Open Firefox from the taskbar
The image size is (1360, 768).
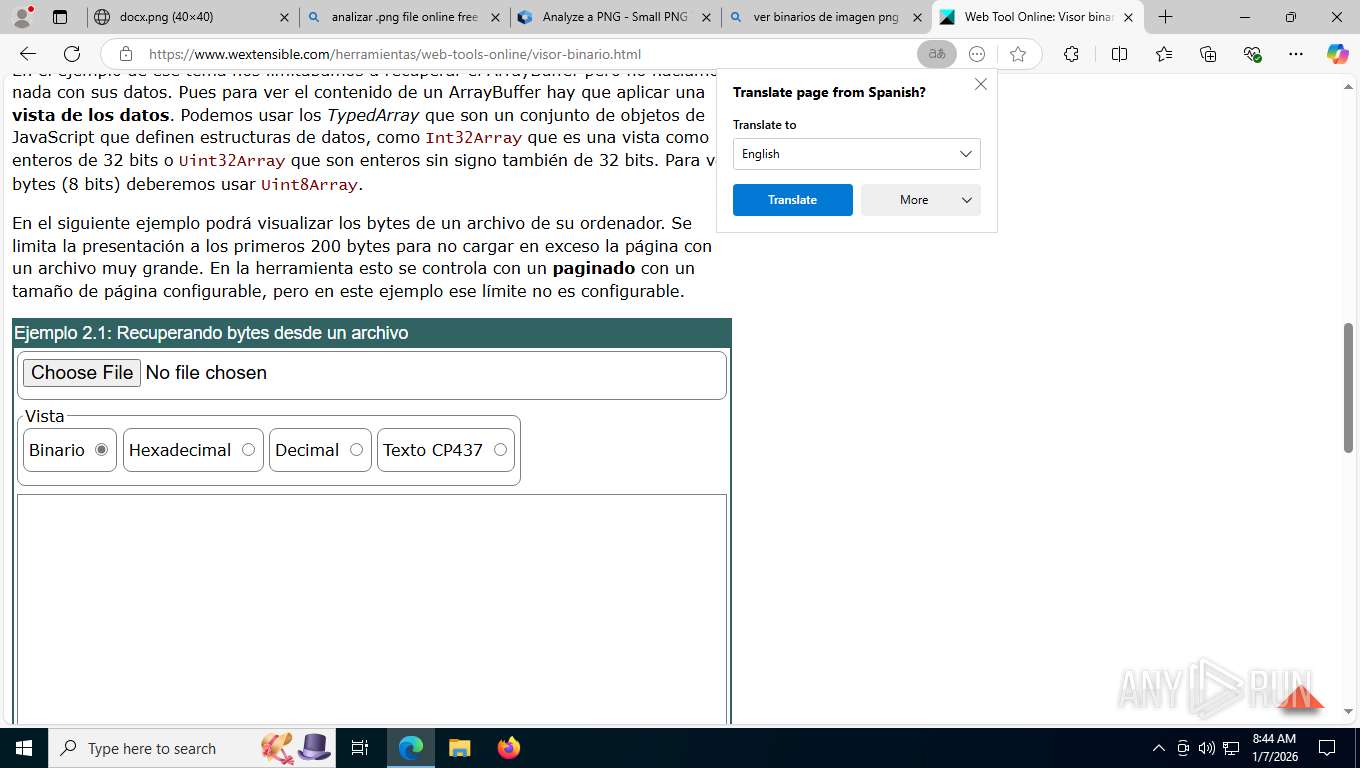point(508,748)
